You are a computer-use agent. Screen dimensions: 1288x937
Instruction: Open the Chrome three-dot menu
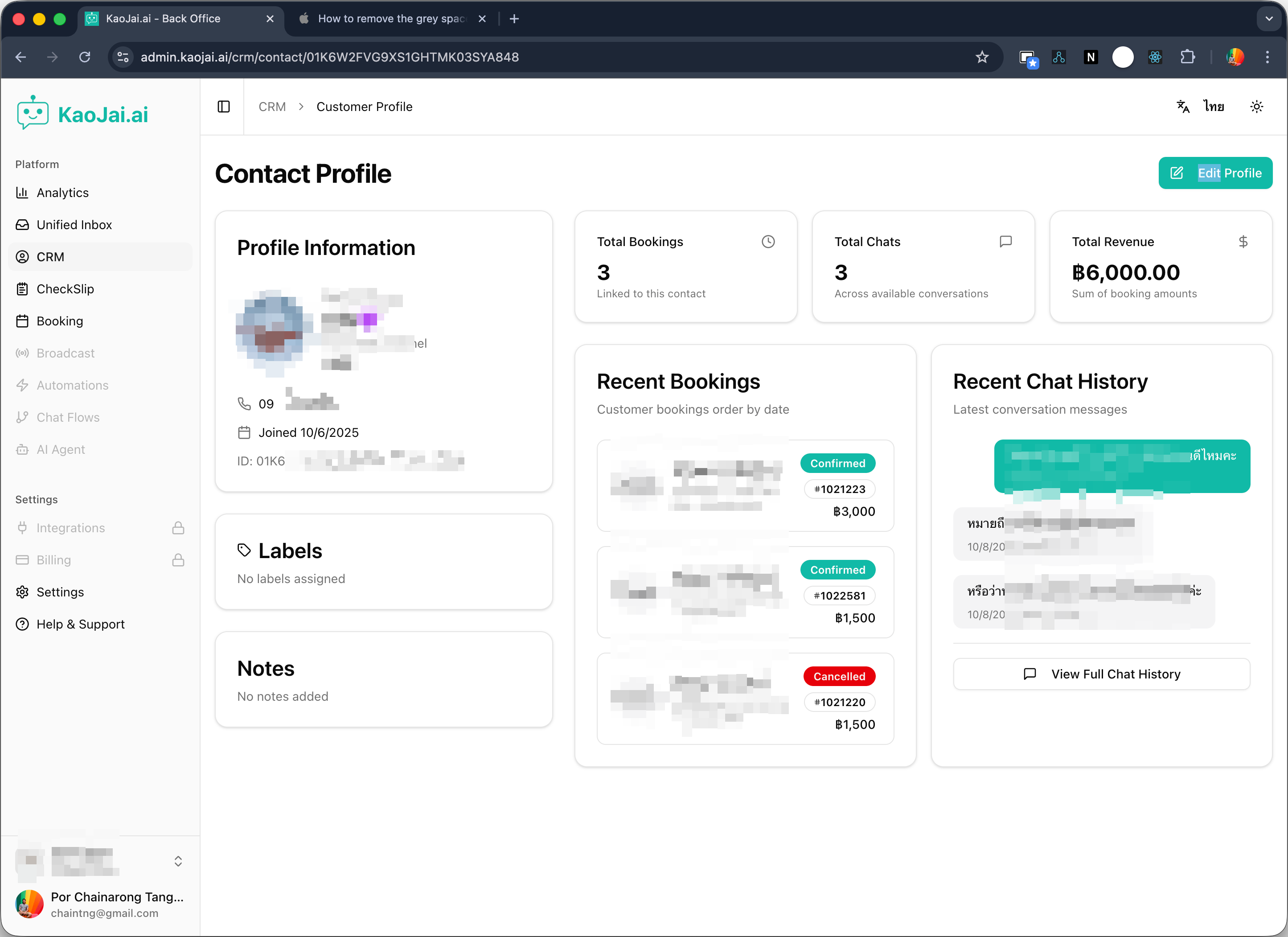point(1267,58)
